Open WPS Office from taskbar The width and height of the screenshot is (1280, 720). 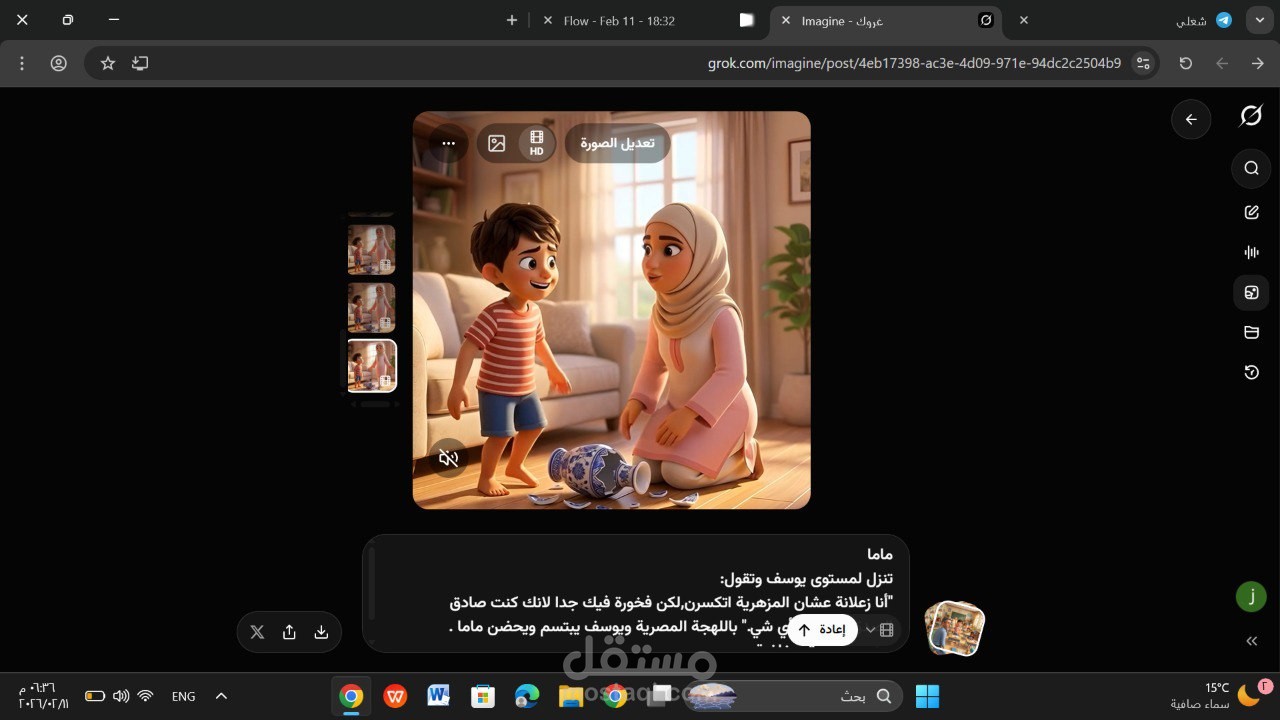395,696
